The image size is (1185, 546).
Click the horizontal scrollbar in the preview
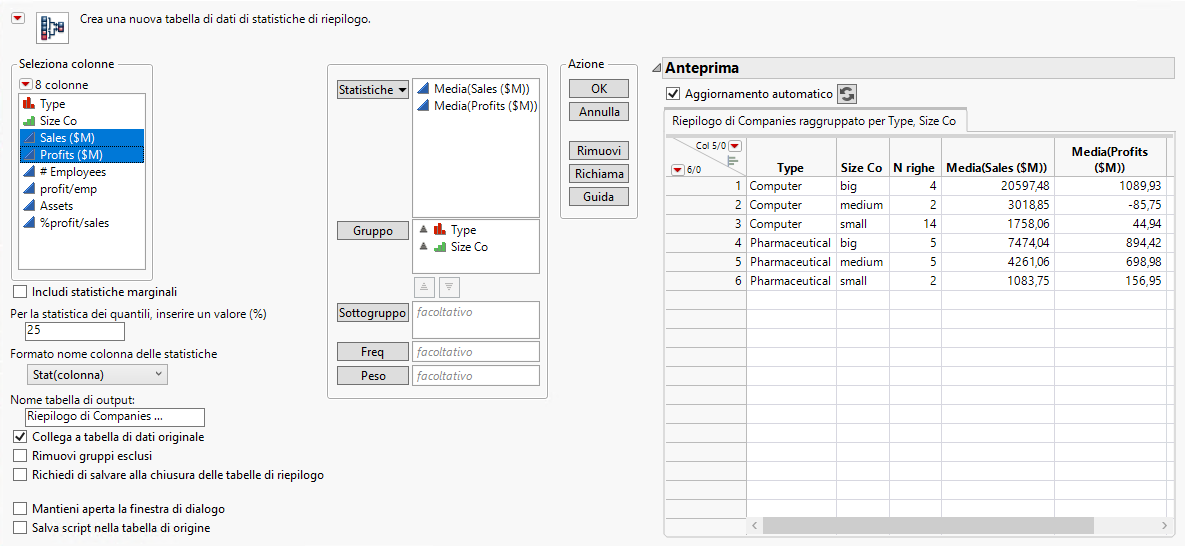tap(928, 525)
